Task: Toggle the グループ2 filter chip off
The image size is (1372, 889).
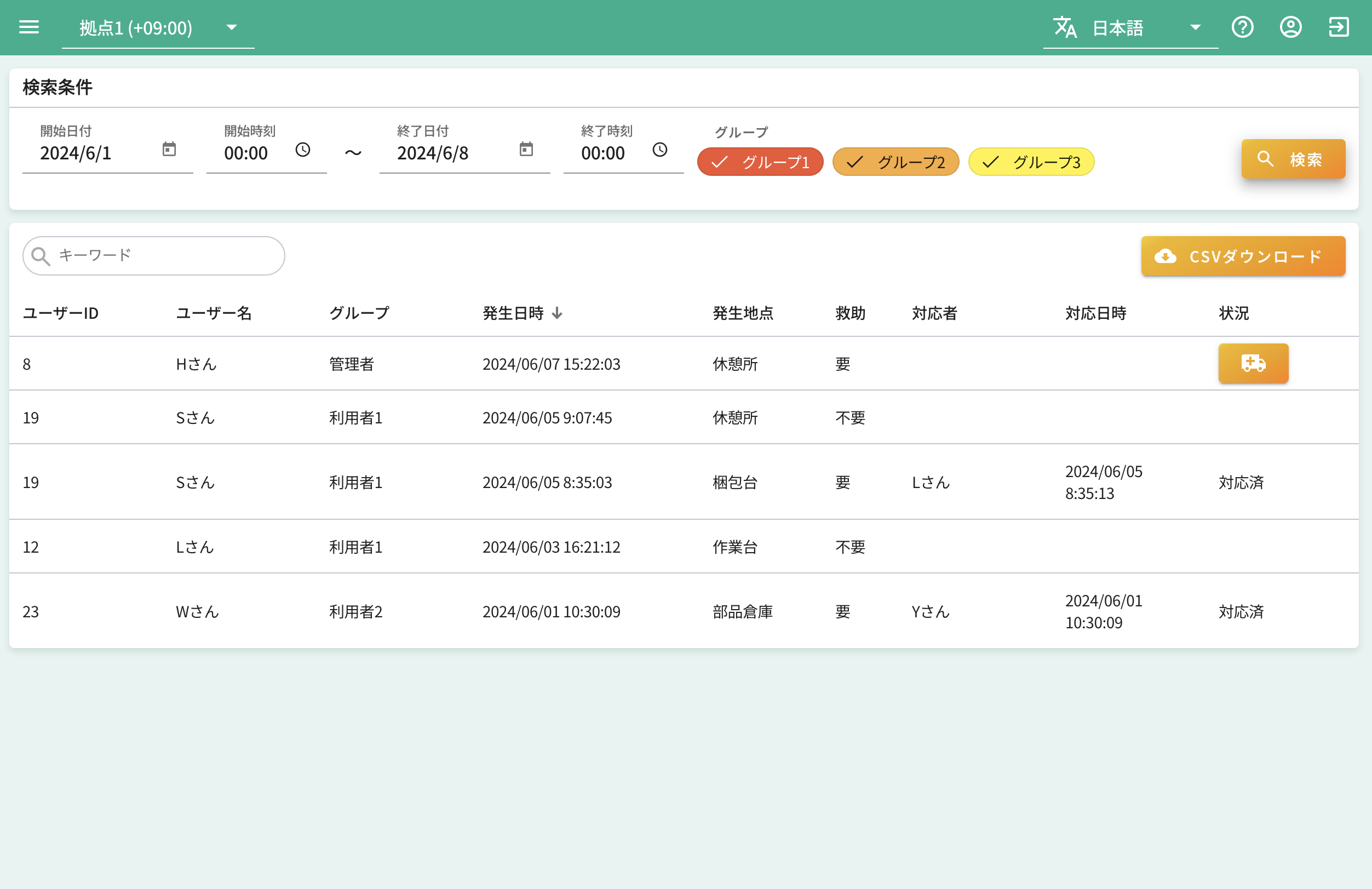Action: pyautogui.click(x=896, y=162)
